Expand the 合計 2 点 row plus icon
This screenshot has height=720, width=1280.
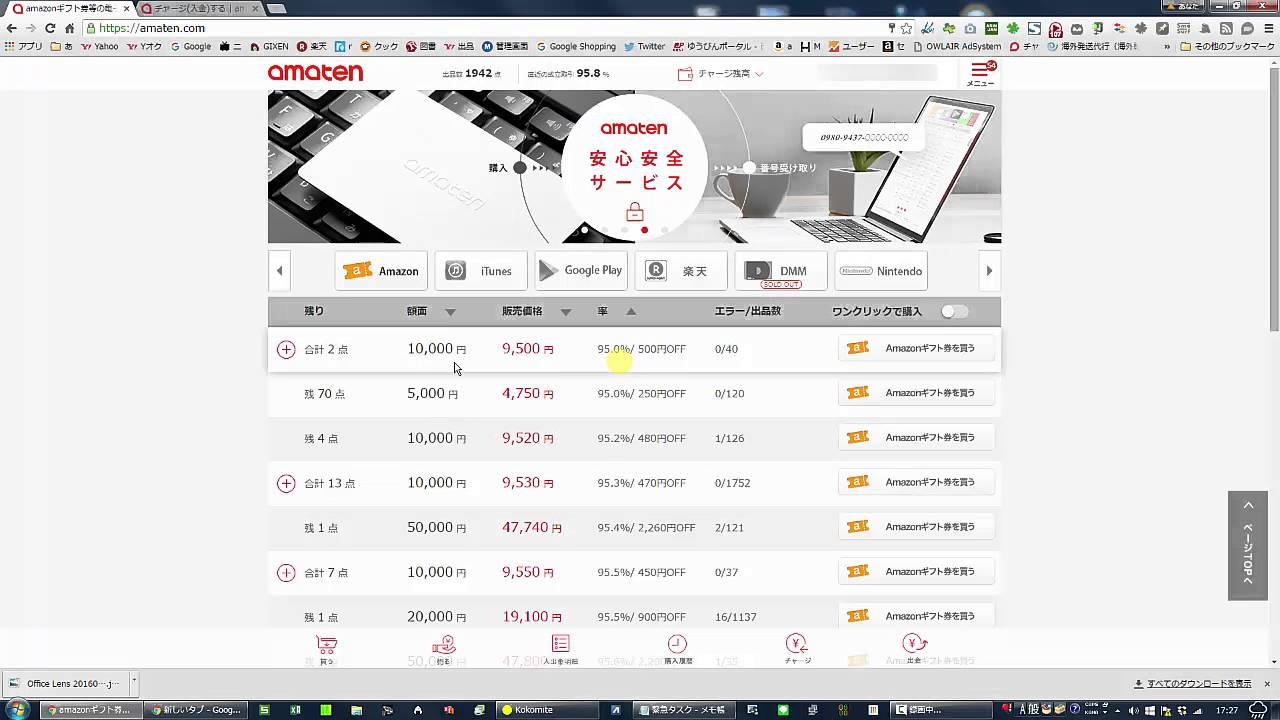[x=286, y=349]
